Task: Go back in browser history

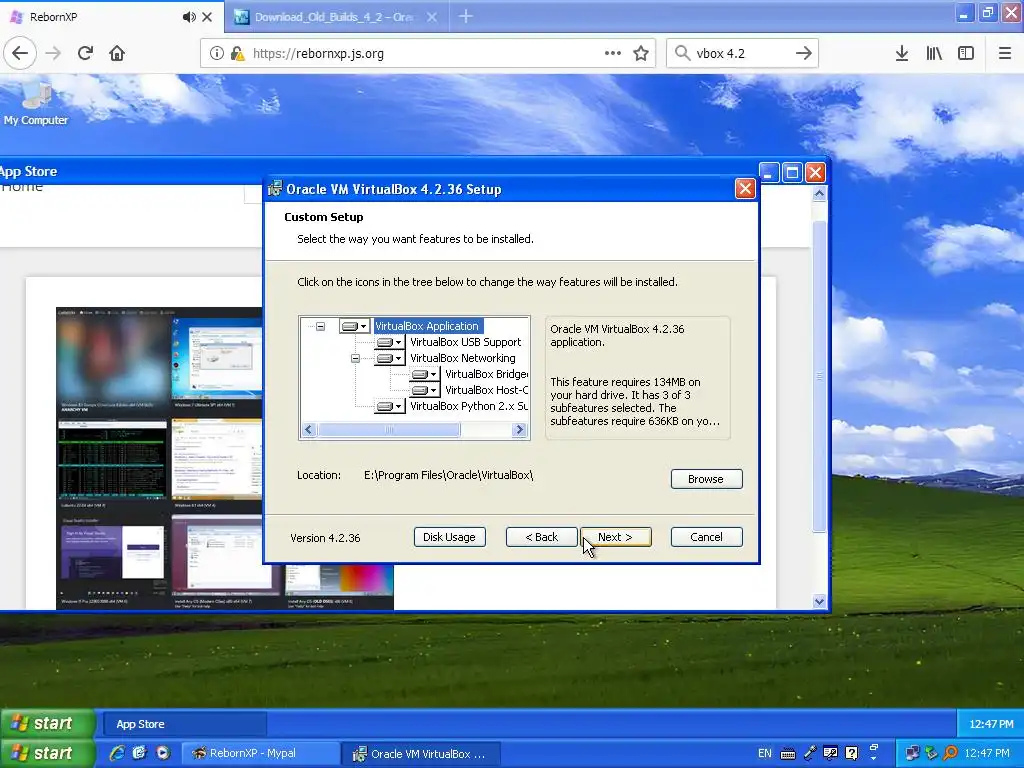Action: 20,54
